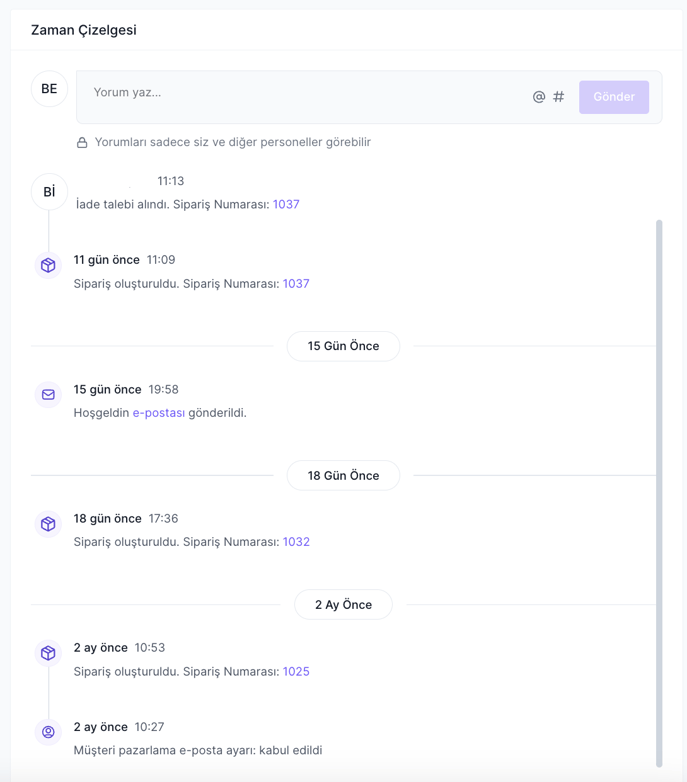Click the 15 Gün Önce date marker
Viewport: 687px width, 782px height.
(344, 346)
